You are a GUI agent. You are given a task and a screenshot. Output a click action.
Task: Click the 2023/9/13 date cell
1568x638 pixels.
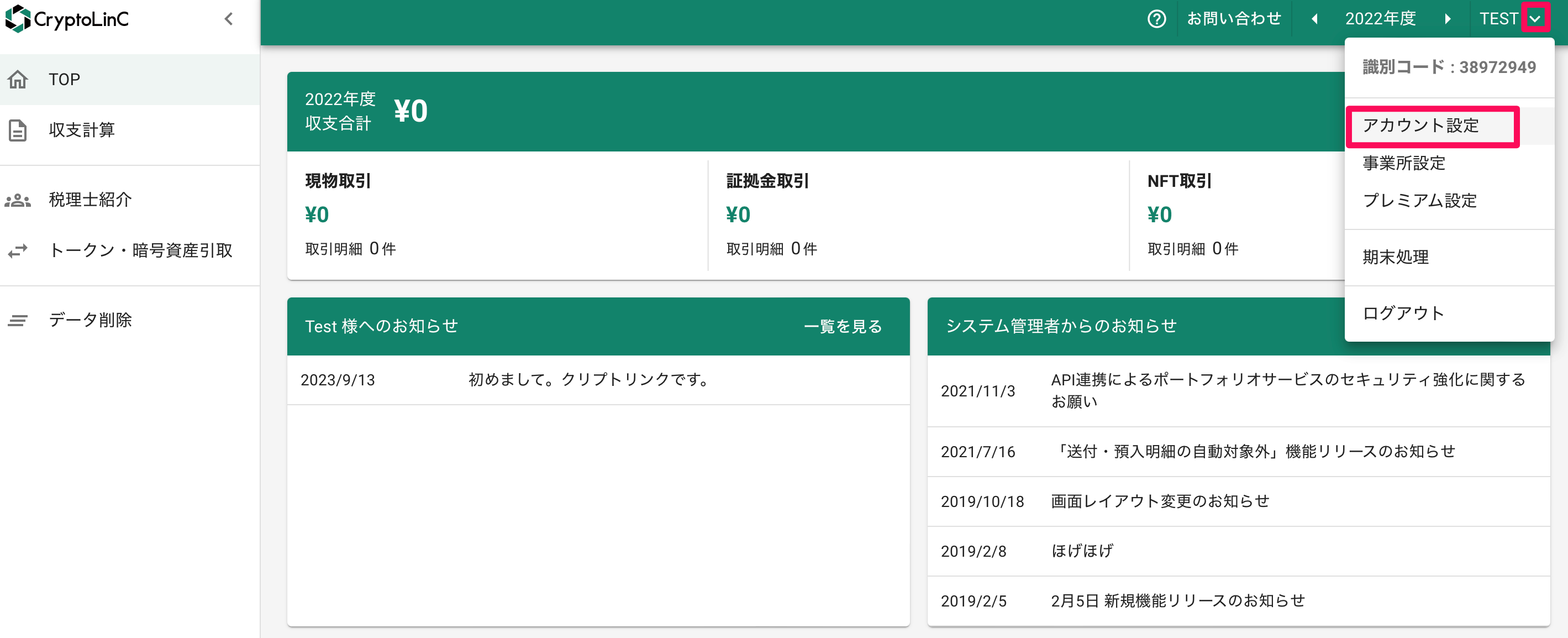337,380
